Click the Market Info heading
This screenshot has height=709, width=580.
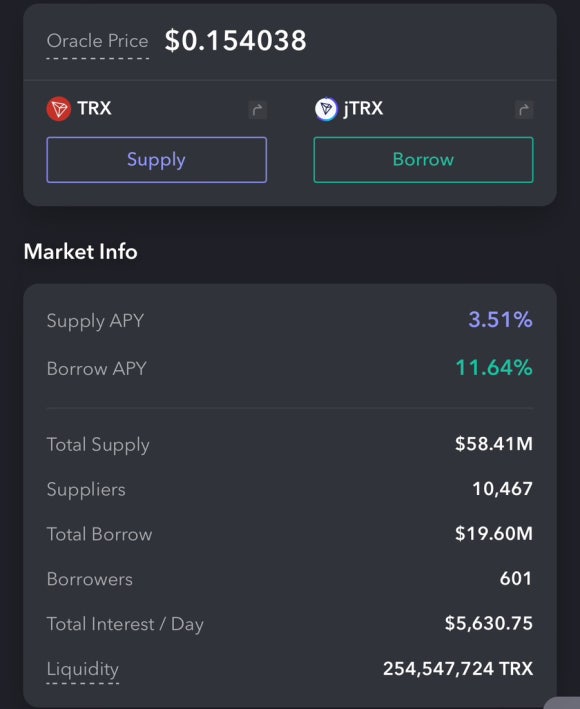80,251
